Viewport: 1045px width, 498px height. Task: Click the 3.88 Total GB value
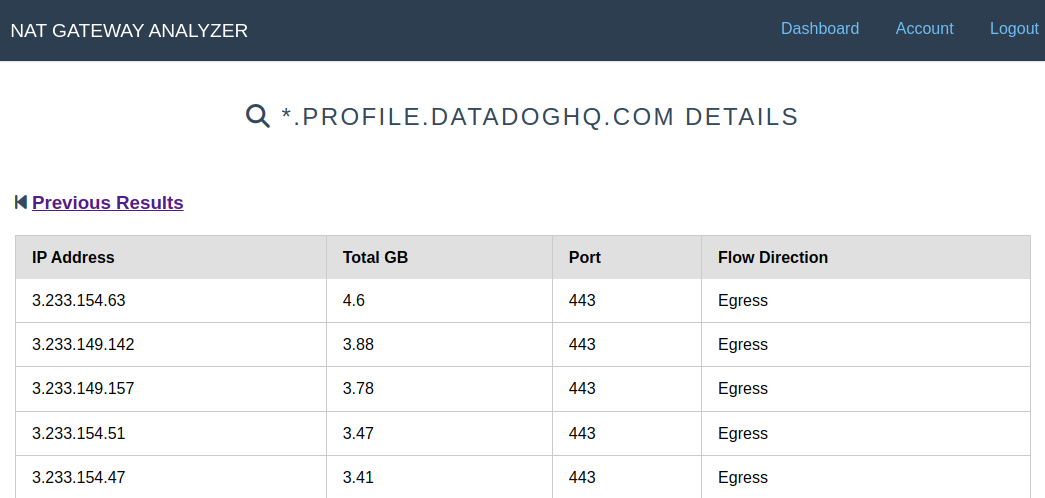click(359, 345)
